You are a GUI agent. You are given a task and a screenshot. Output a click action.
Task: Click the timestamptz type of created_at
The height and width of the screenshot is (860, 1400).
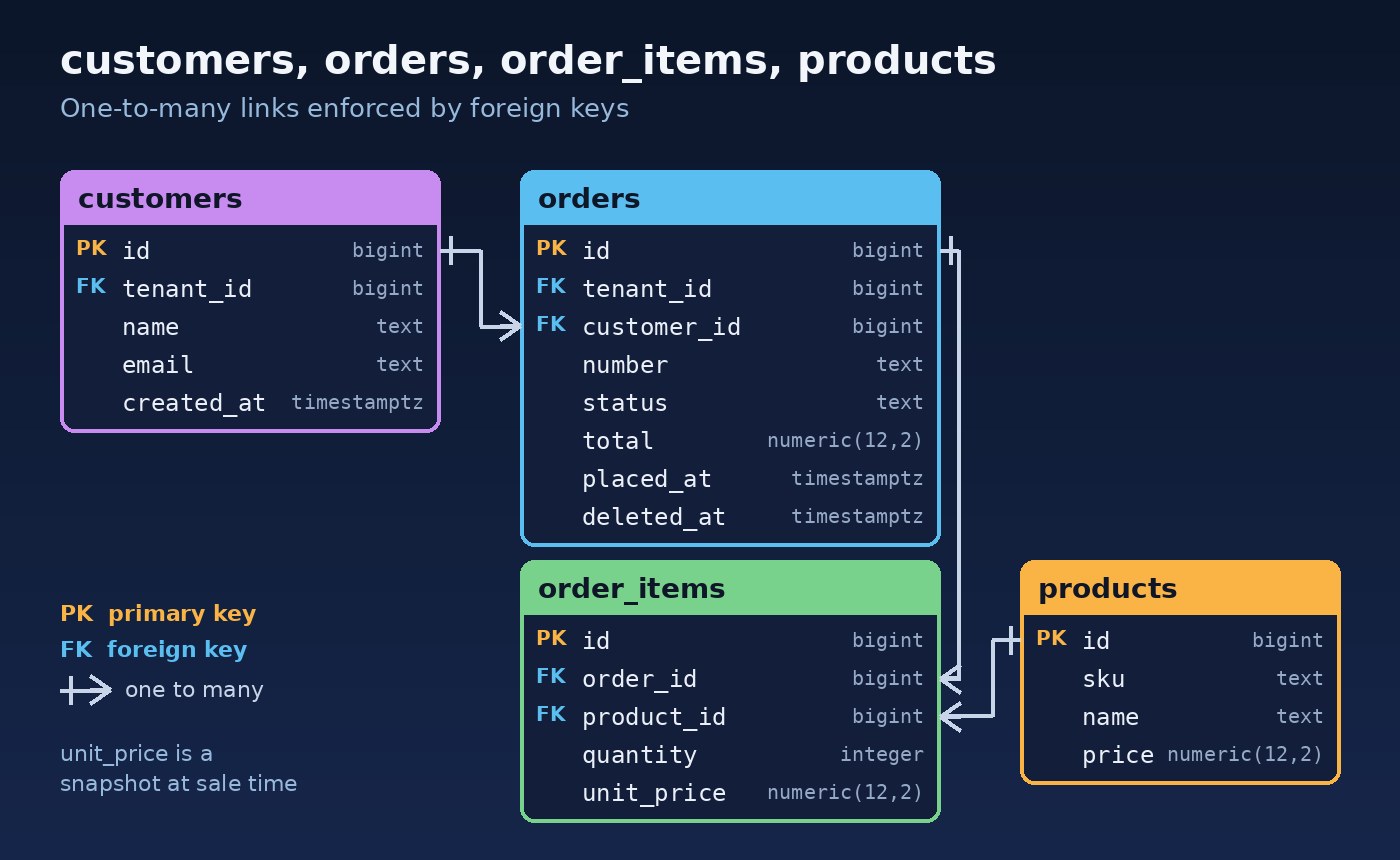click(x=357, y=402)
